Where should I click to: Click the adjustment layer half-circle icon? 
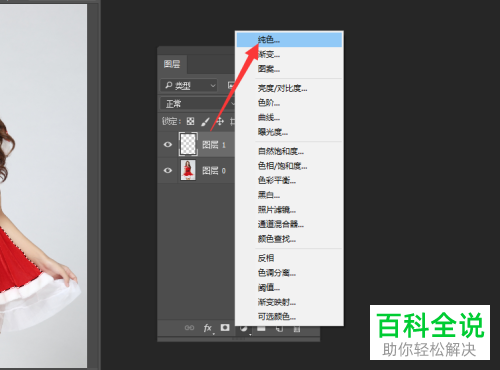pos(243,329)
